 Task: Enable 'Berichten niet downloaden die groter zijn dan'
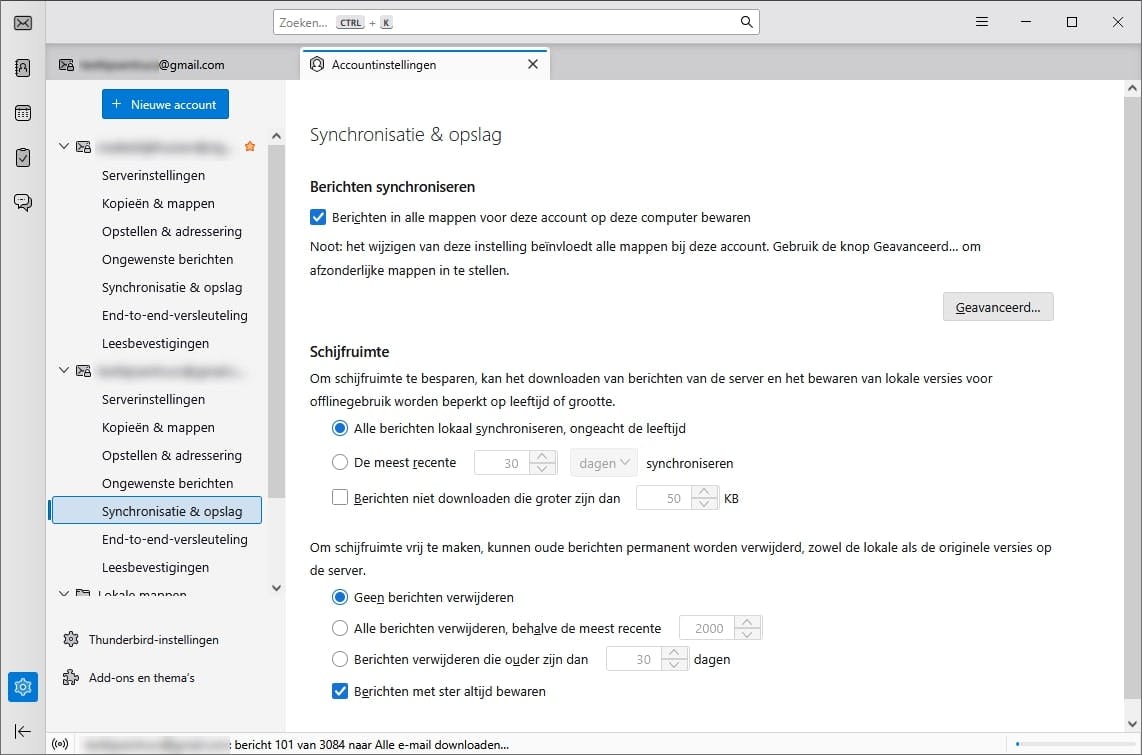coord(340,498)
